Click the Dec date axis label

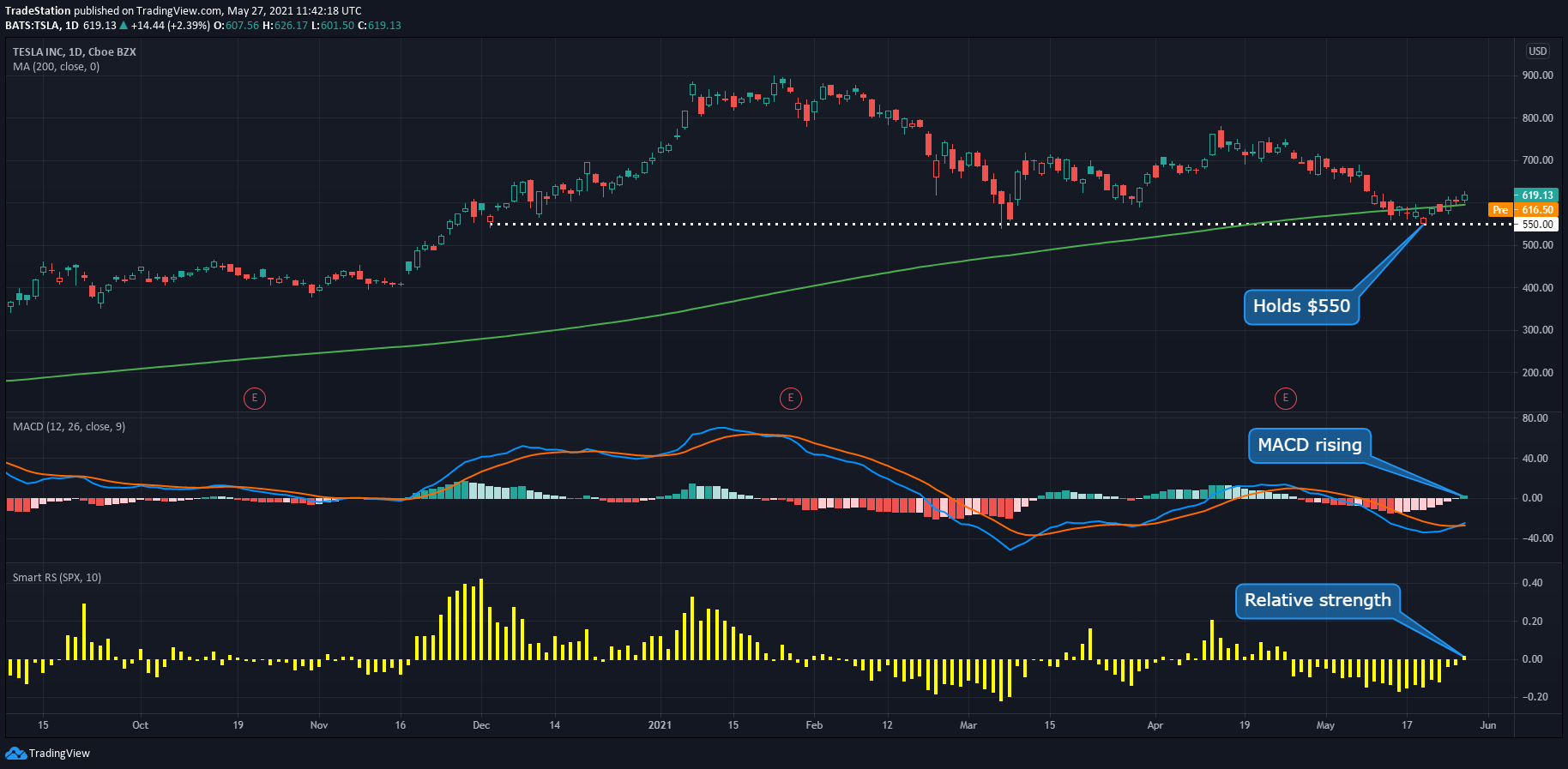(x=481, y=725)
